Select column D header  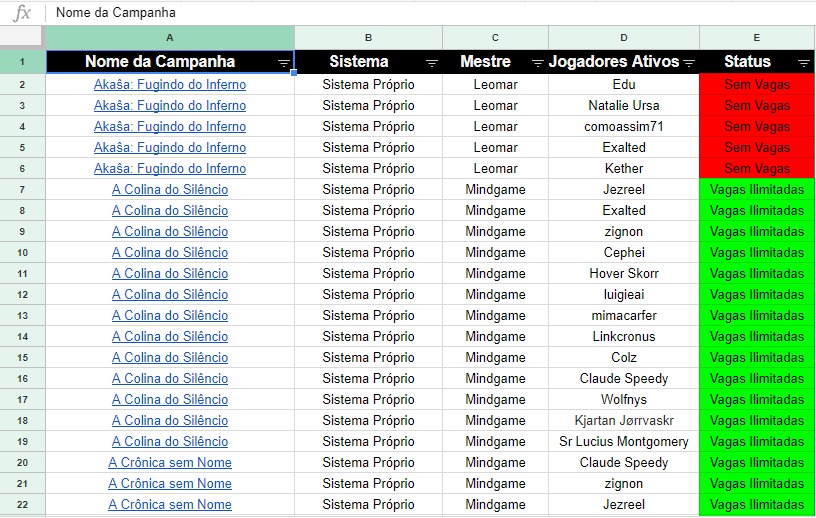click(623, 37)
